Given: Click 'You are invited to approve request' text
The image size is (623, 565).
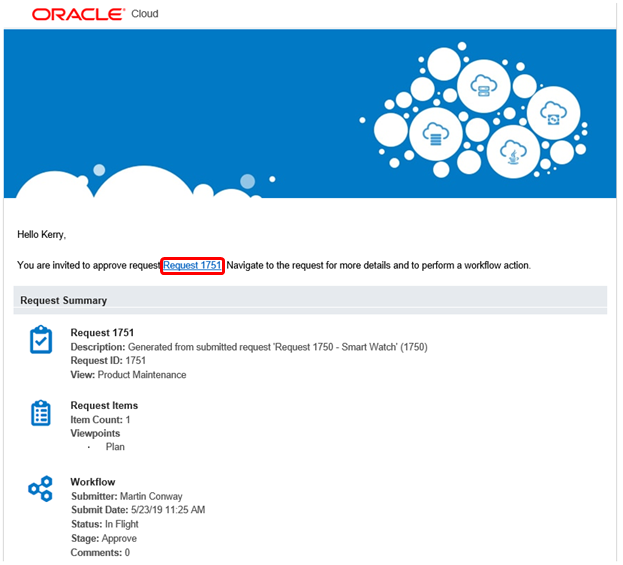Looking at the screenshot, I should [x=89, y=265].
